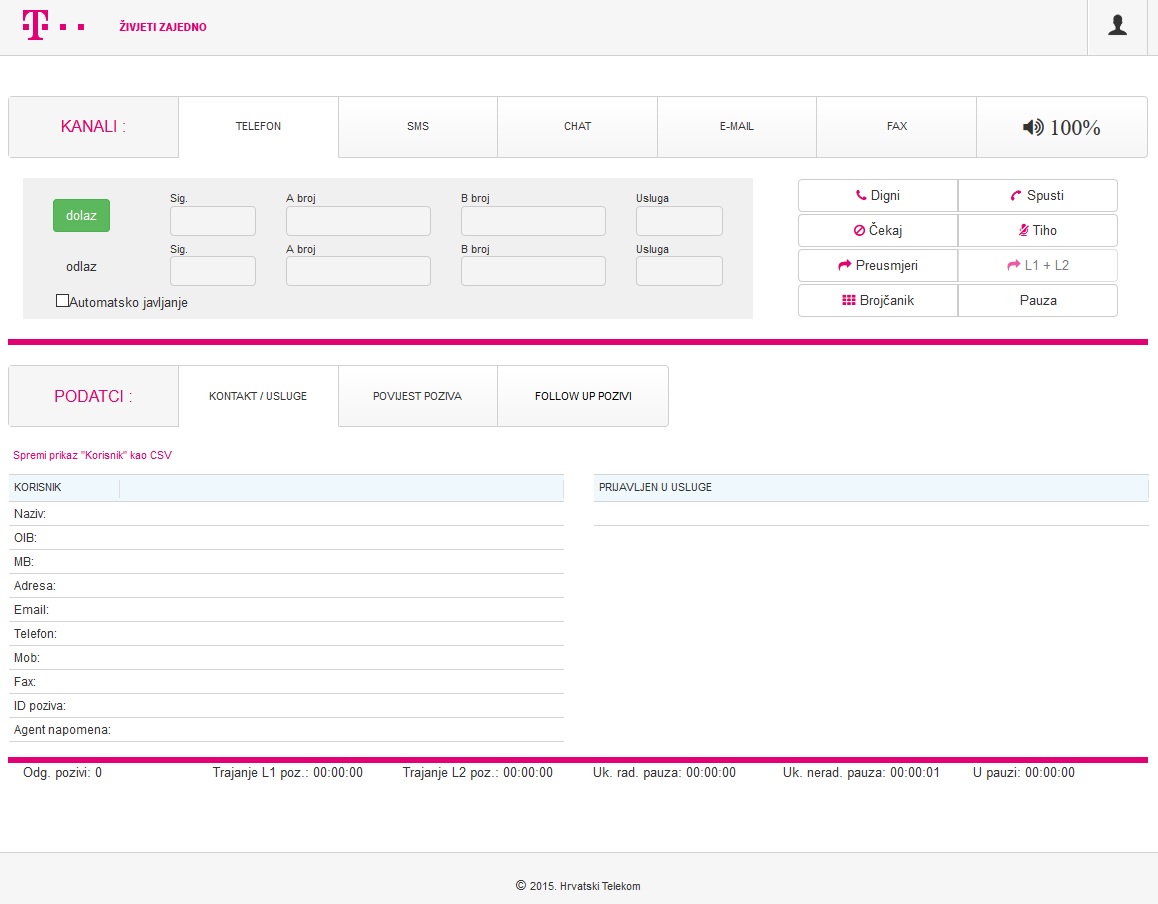The height and width of the screenshot is (904, 1158).
Task: Put the call on hold with Čekaj
Action: (877, 230)
